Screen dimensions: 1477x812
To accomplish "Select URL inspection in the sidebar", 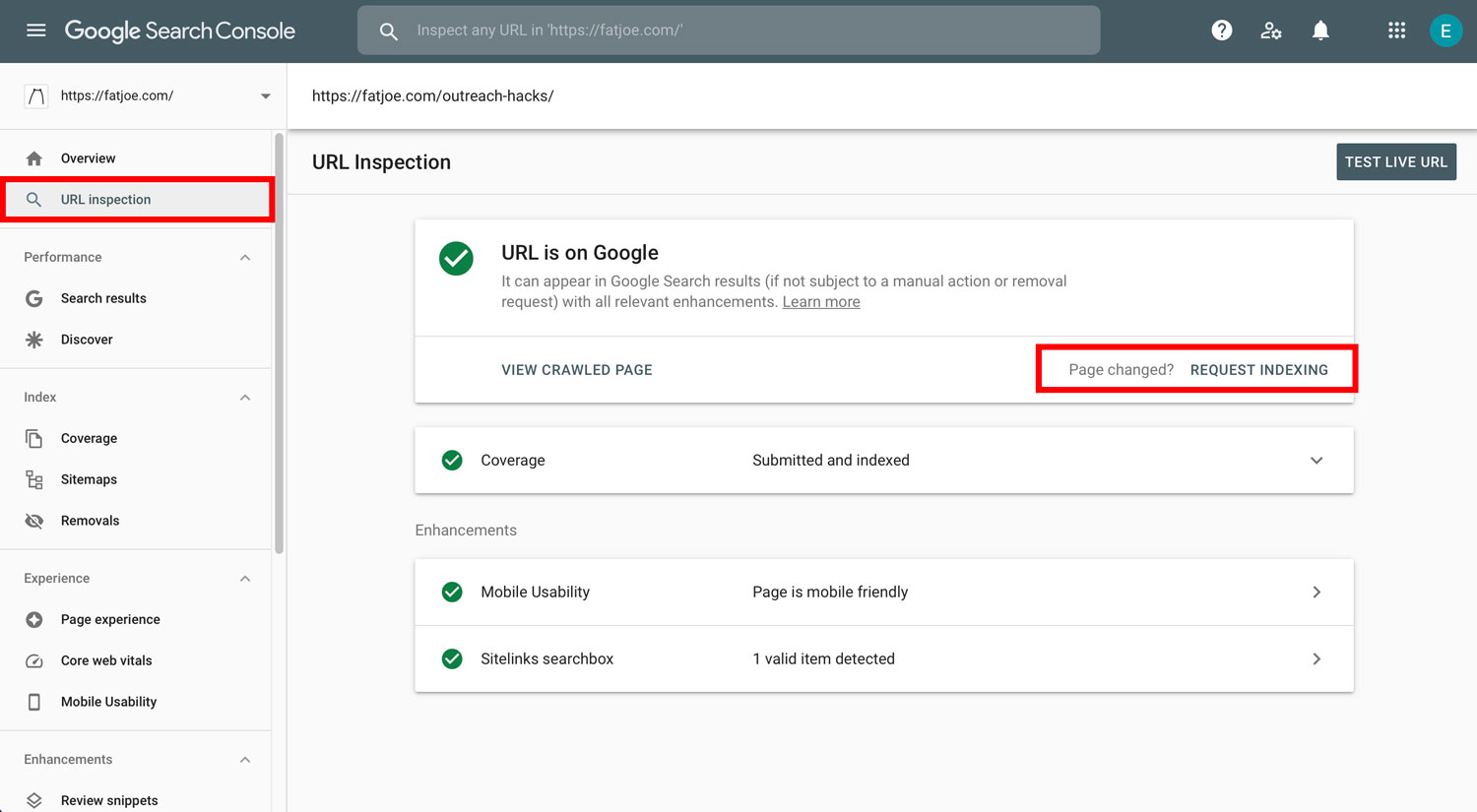I will point(138,200).
